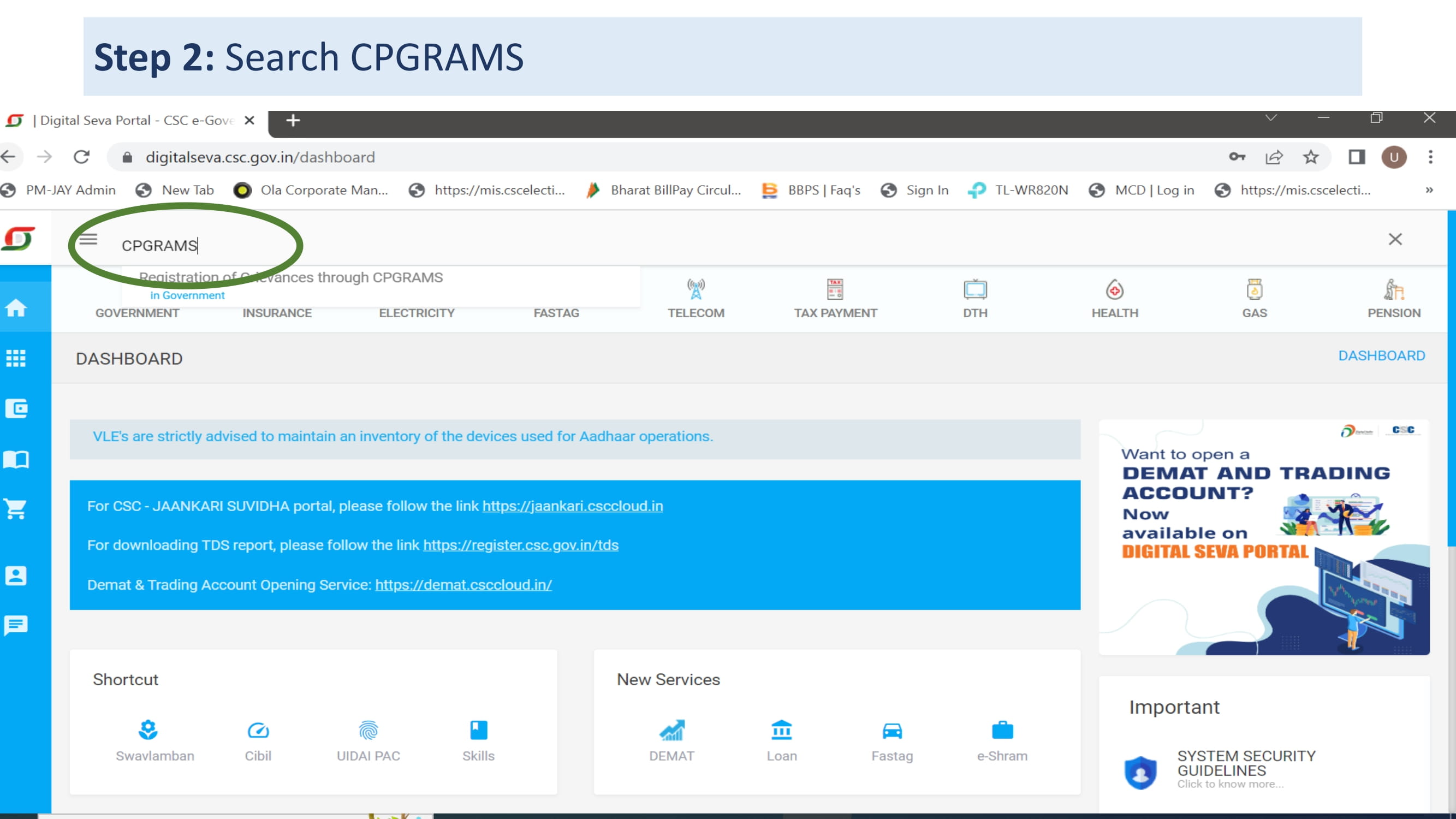Open the Swavlamban shortcut

click(154, 740)
